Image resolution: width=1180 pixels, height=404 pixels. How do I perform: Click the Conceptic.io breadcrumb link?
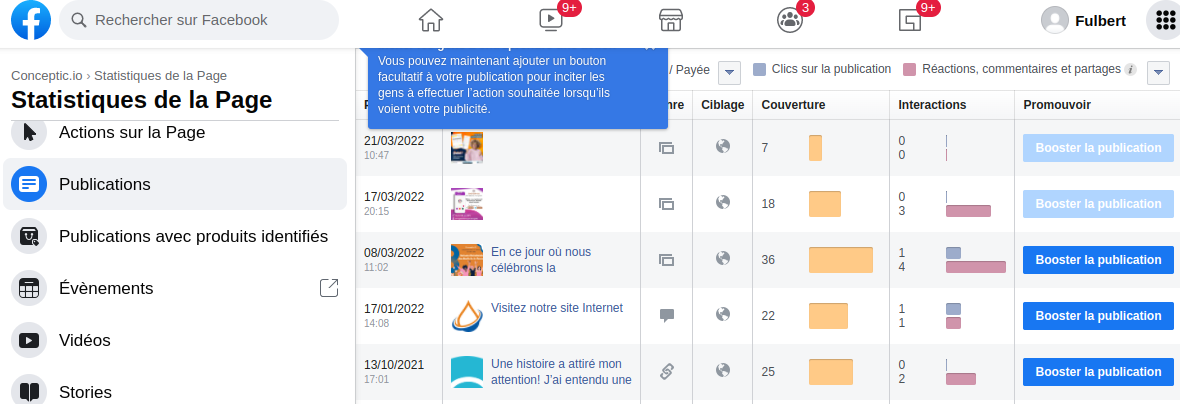[46, 75]
